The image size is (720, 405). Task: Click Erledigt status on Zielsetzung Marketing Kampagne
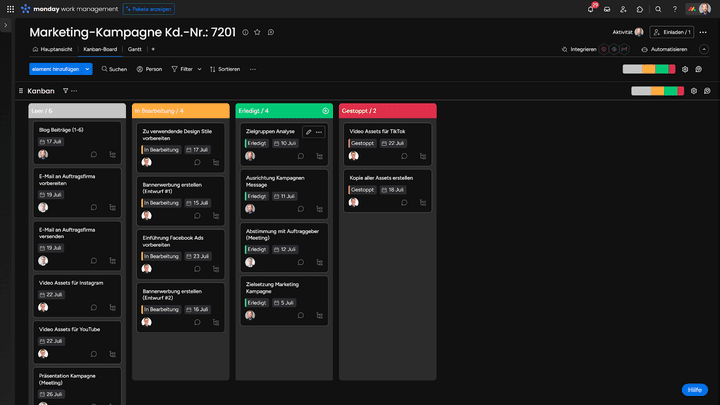[257, 303]
